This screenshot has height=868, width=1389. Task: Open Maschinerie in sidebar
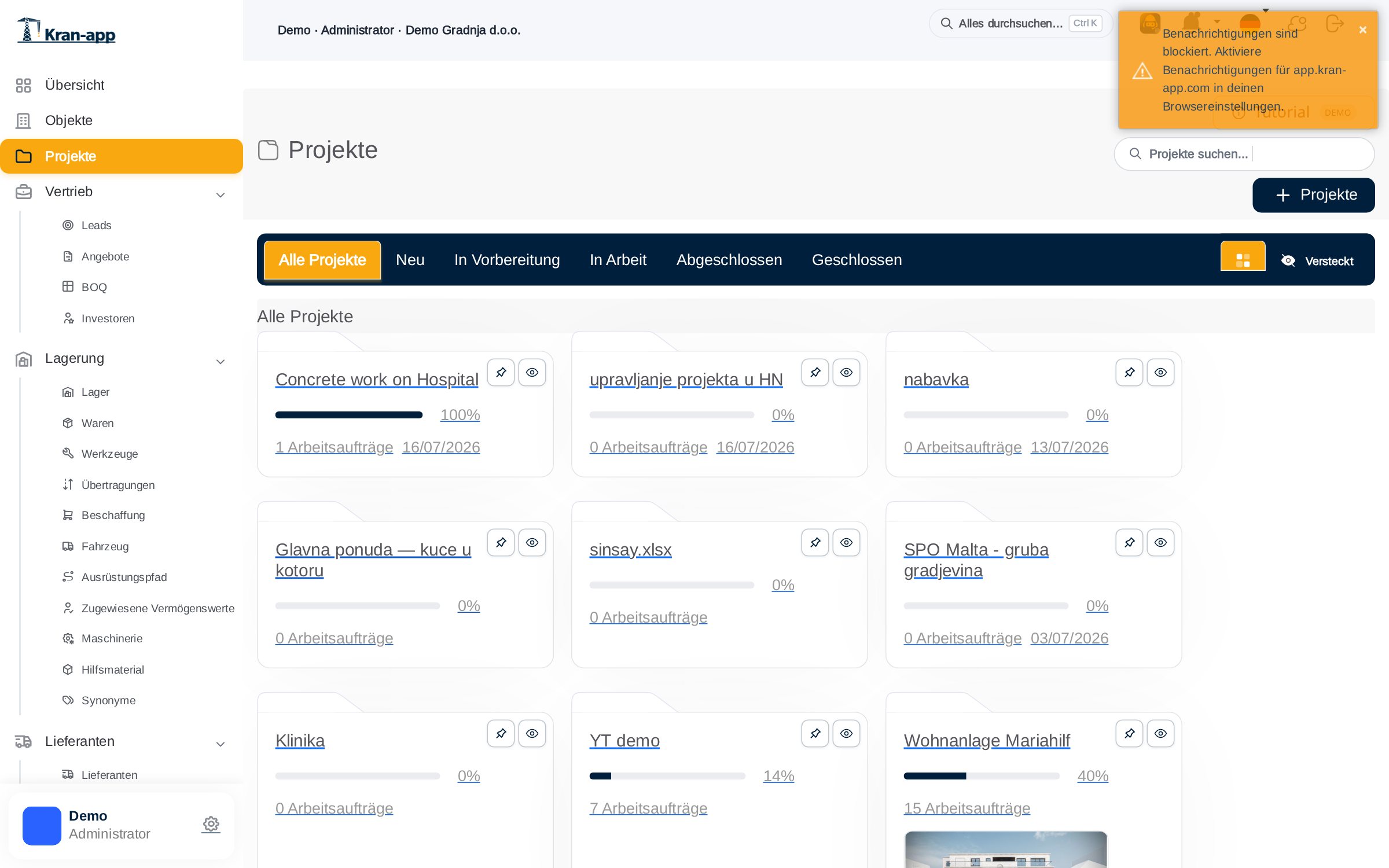tap(112, 638)
